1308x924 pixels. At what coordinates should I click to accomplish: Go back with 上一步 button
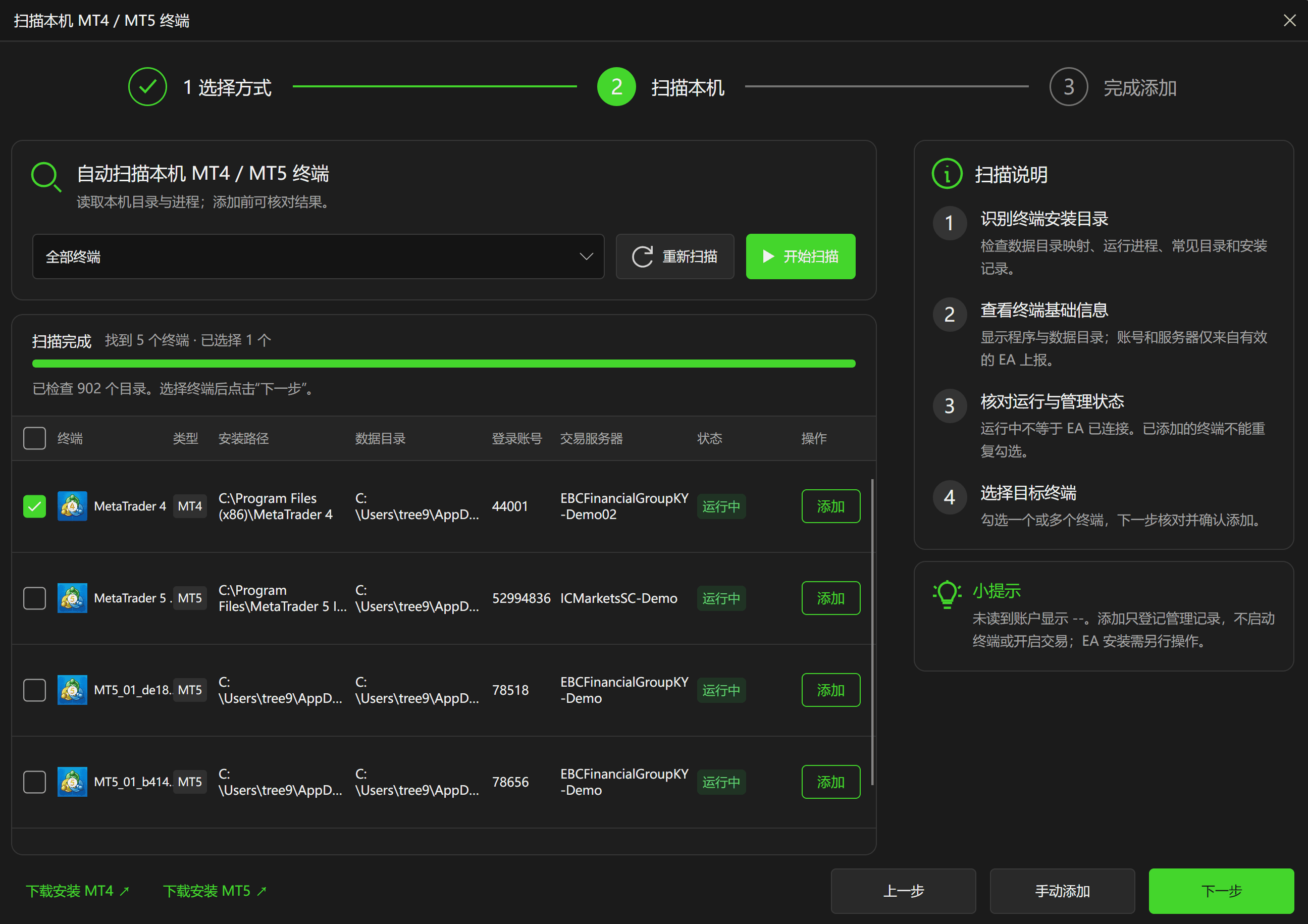pos(904,890)
